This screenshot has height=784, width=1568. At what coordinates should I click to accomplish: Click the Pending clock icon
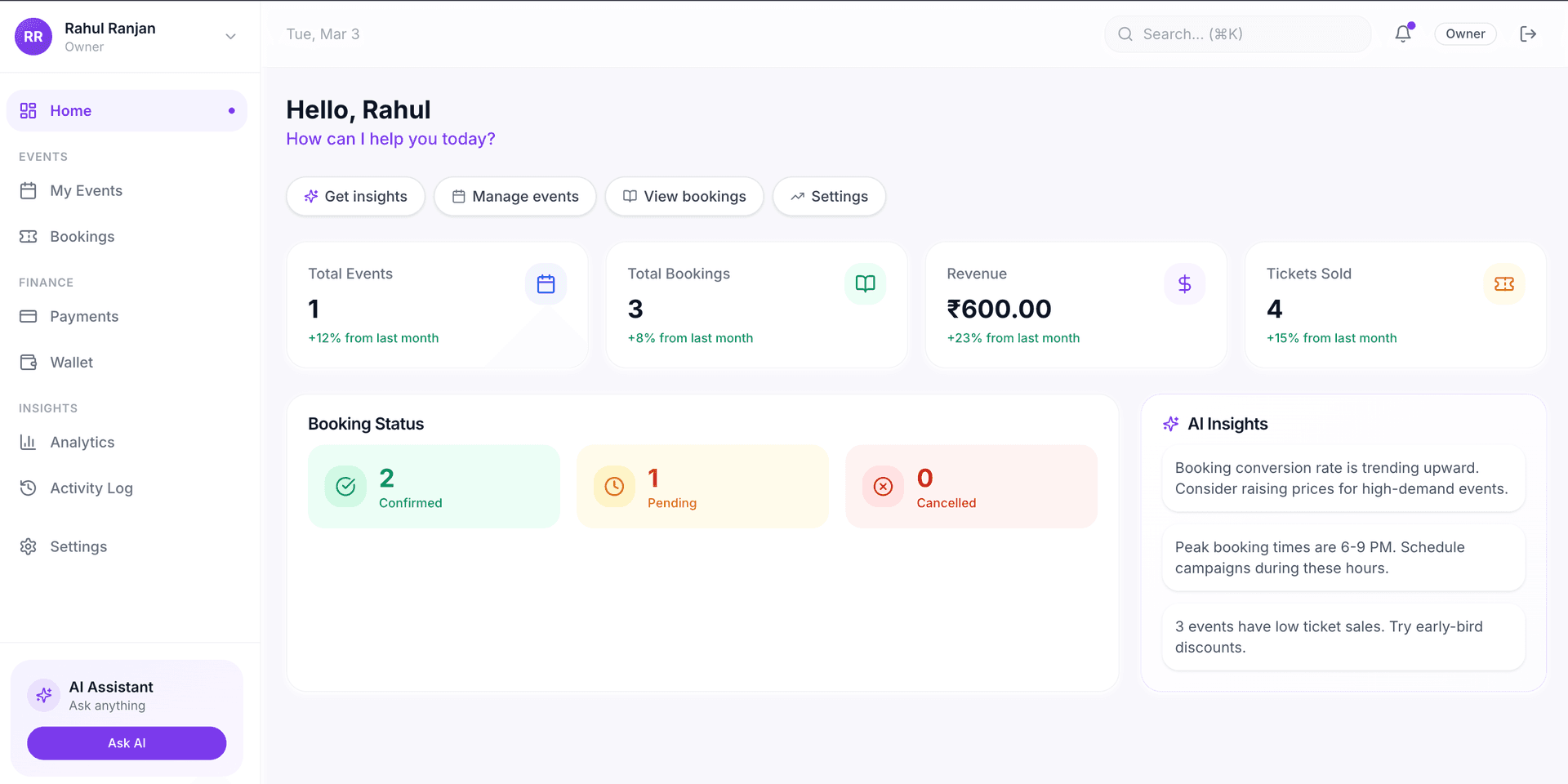614,487
